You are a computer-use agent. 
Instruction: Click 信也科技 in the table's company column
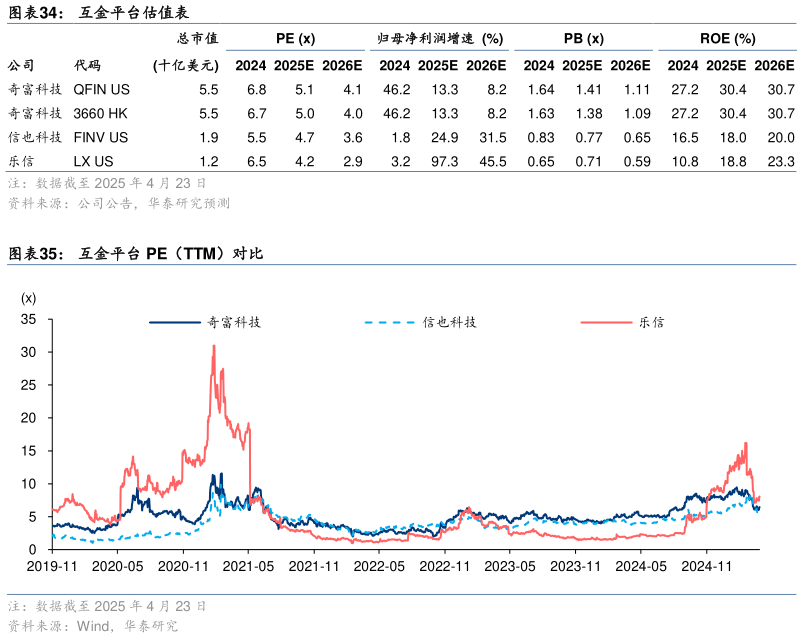coord(35,138)
